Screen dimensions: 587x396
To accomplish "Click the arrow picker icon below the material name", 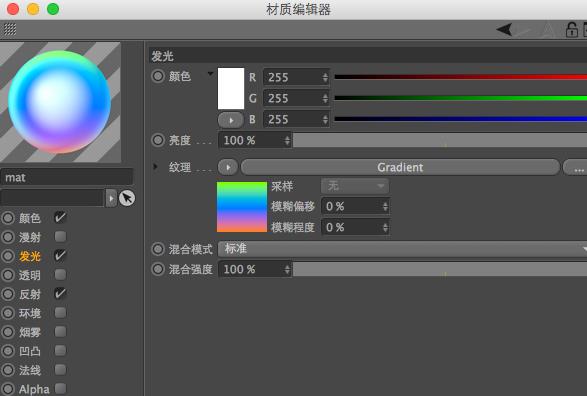I will tap(127, 198).
